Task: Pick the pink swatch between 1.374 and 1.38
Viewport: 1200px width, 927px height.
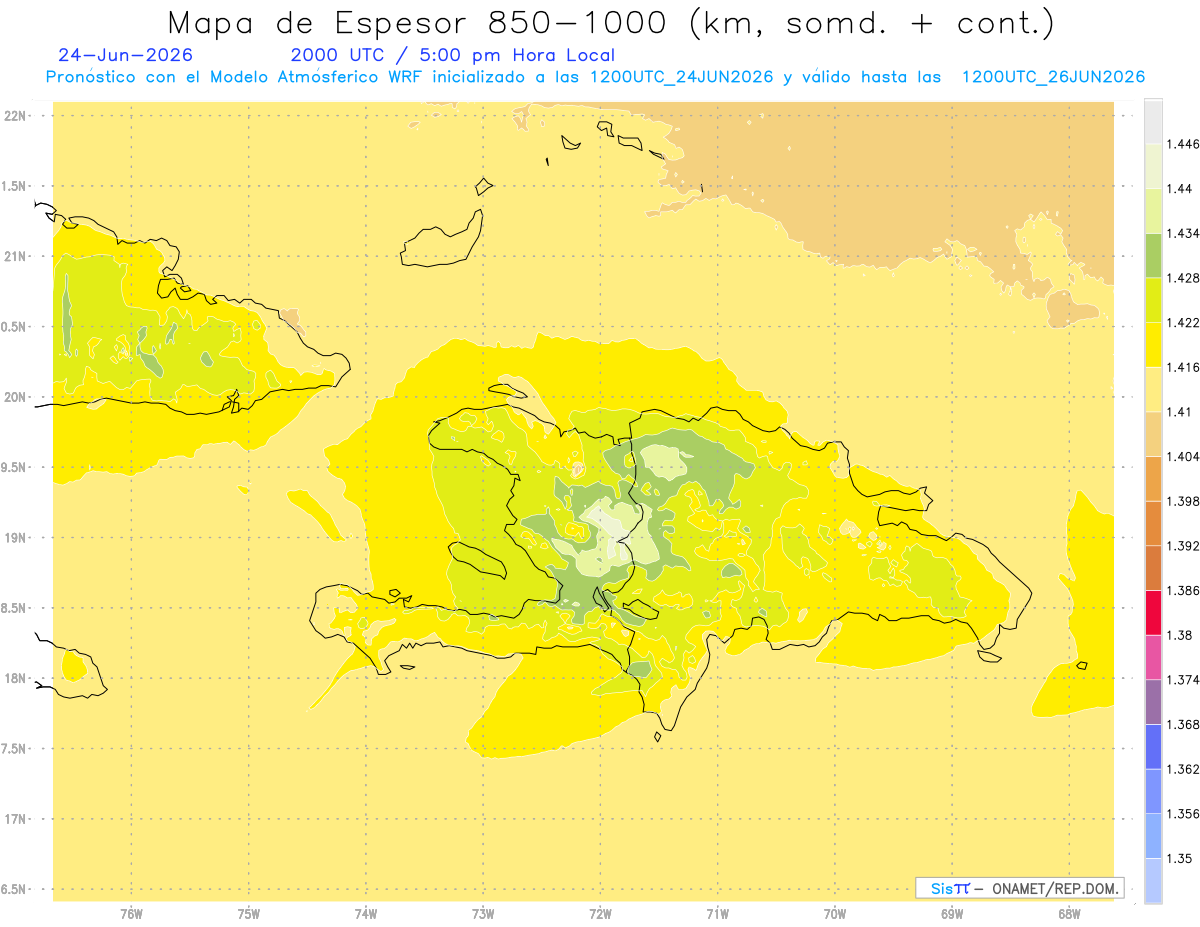Action: coord(1154,657)
